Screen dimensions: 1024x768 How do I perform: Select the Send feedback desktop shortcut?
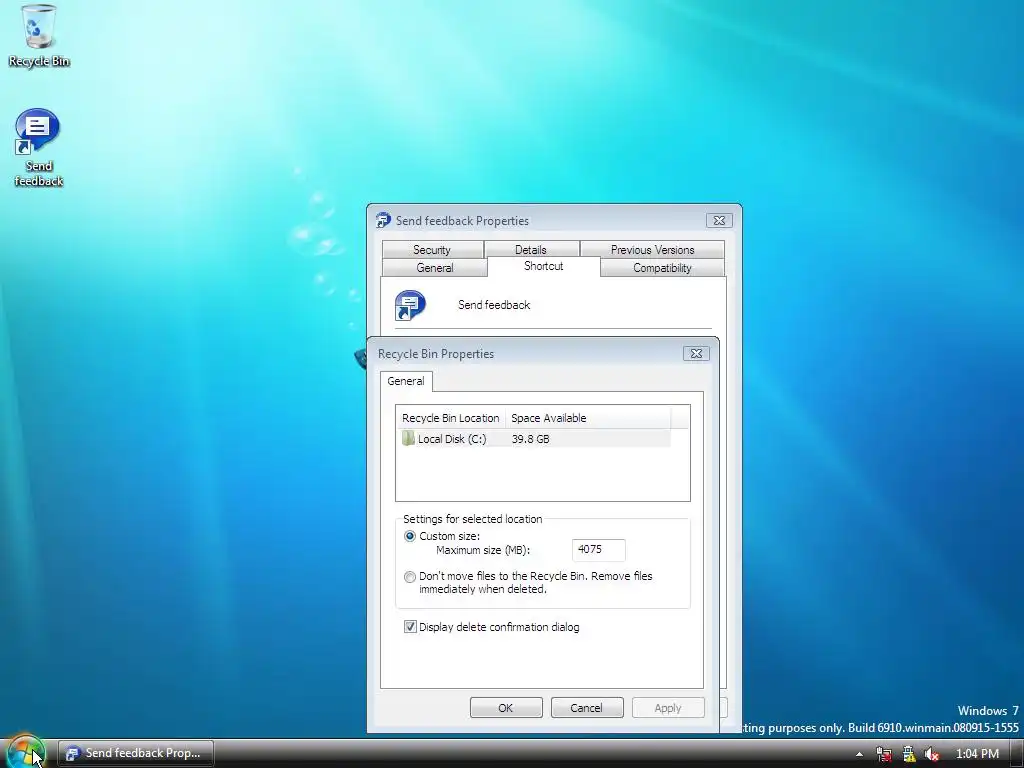38,148
